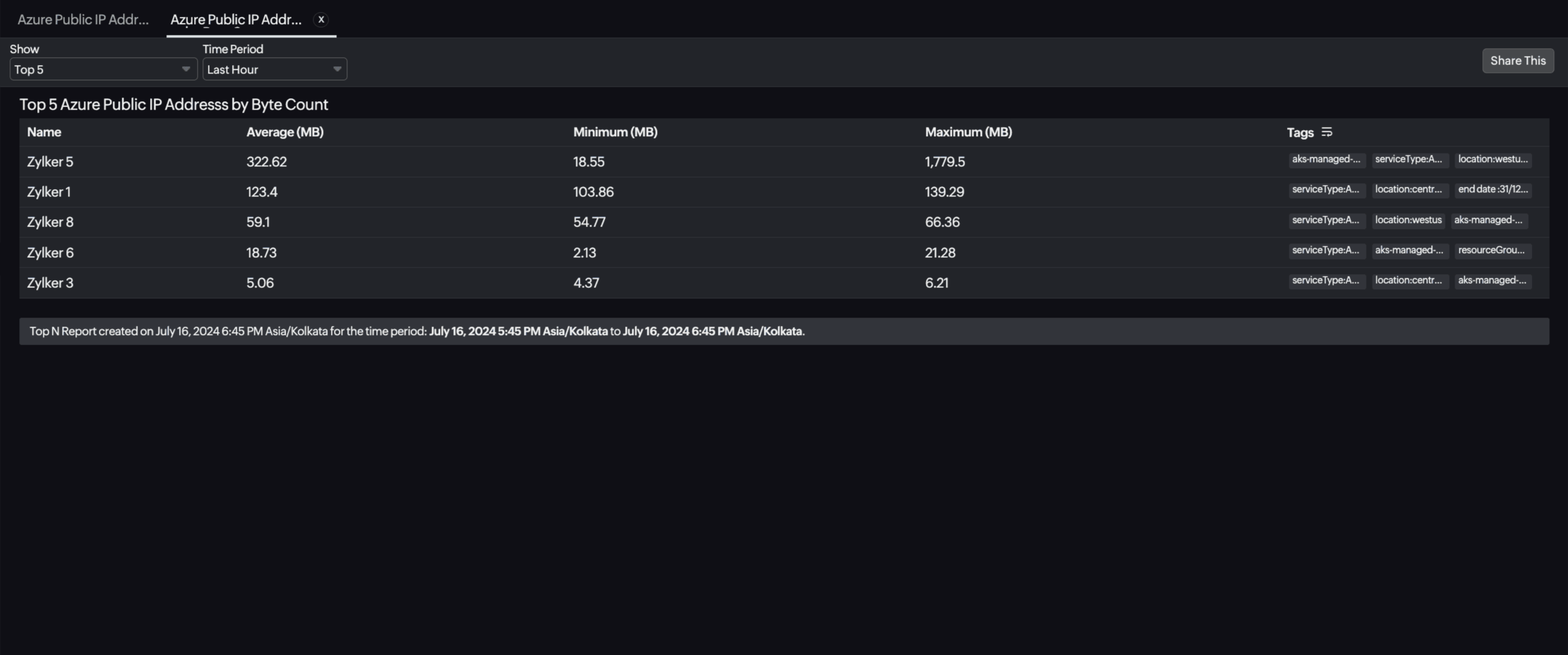
Task: Click the Share This button
Action: (1517, 60)
